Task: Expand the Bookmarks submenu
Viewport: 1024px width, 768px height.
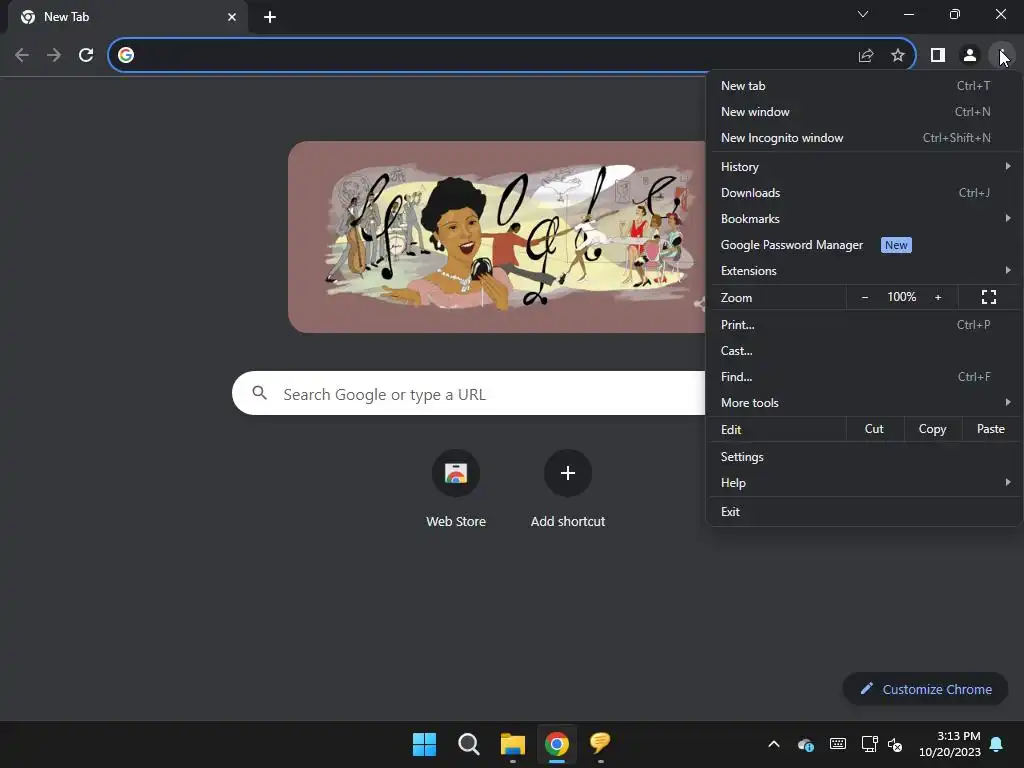Action: (x=864, y=219)
